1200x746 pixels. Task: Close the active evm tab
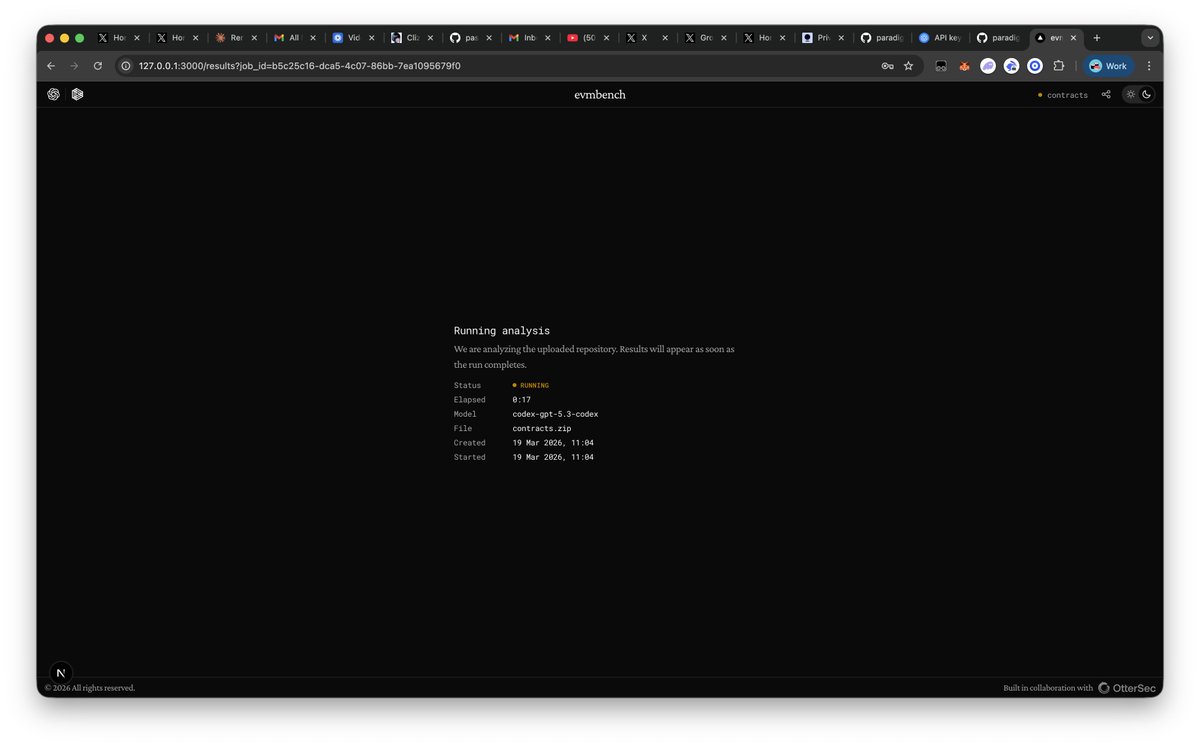click(x=1074, y=38)
